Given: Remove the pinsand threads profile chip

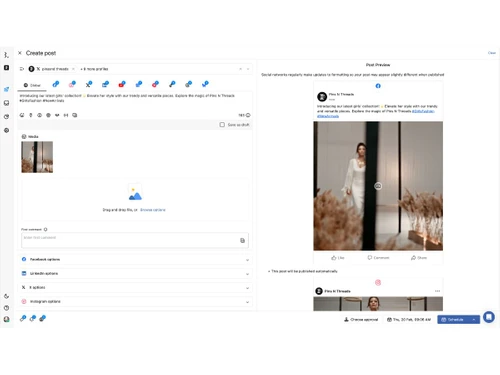Looking at the screenshot, I should coord(73,69).
